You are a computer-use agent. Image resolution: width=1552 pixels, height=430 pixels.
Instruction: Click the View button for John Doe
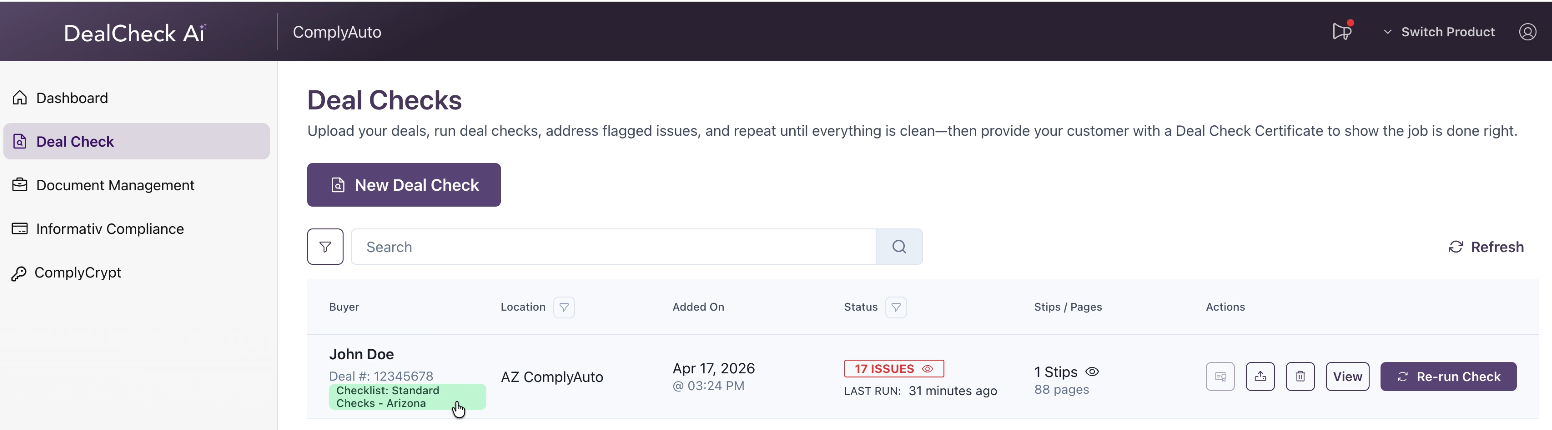(x=1347, y=377)
